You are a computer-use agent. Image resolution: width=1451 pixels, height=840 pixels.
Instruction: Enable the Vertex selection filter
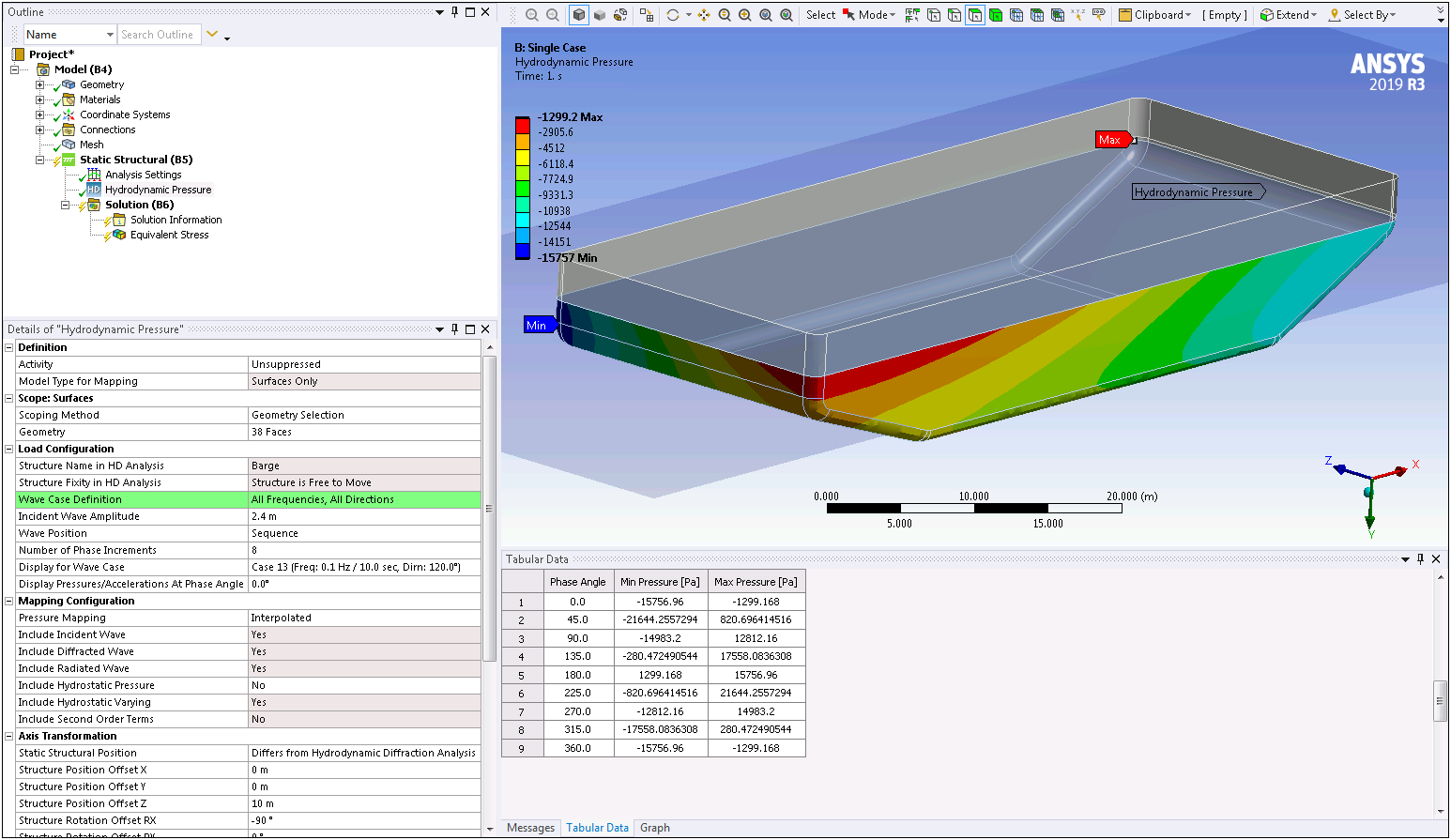[x=934, y=15]
